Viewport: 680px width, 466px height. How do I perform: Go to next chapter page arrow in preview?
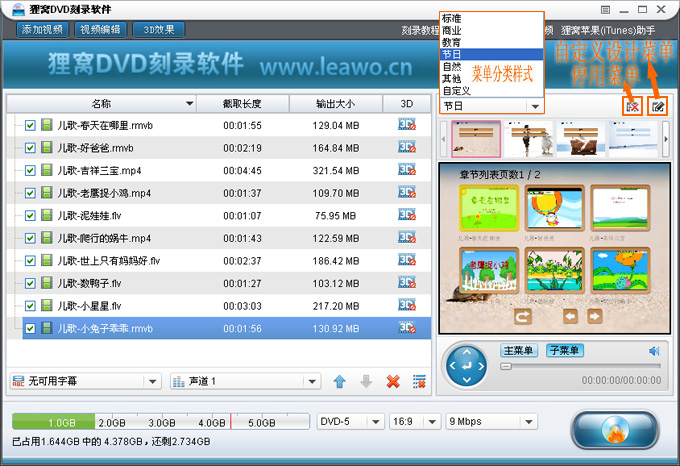[x=595, y=316]
